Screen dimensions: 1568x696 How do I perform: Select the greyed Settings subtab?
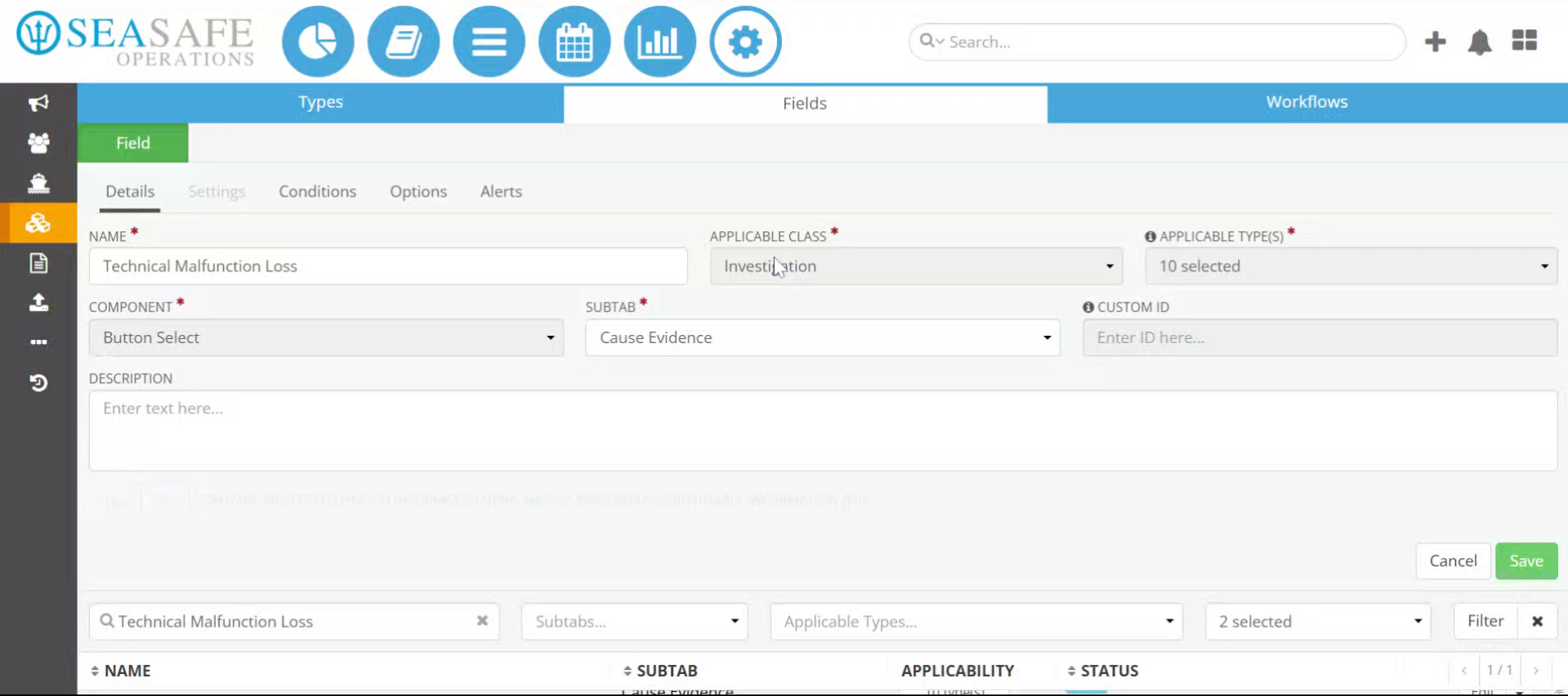(217, 191)
